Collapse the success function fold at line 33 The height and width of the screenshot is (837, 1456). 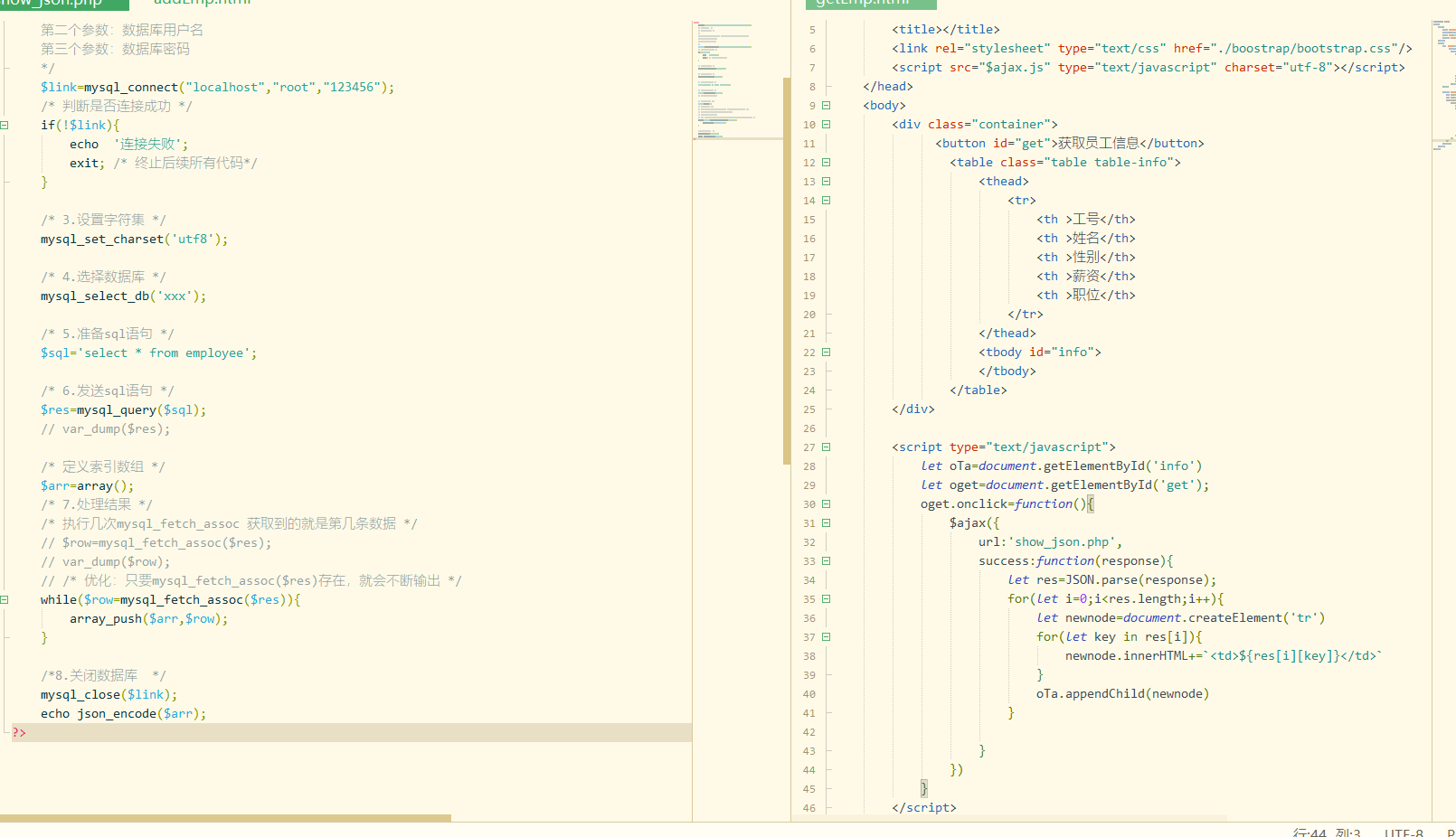tap(826, 561)
